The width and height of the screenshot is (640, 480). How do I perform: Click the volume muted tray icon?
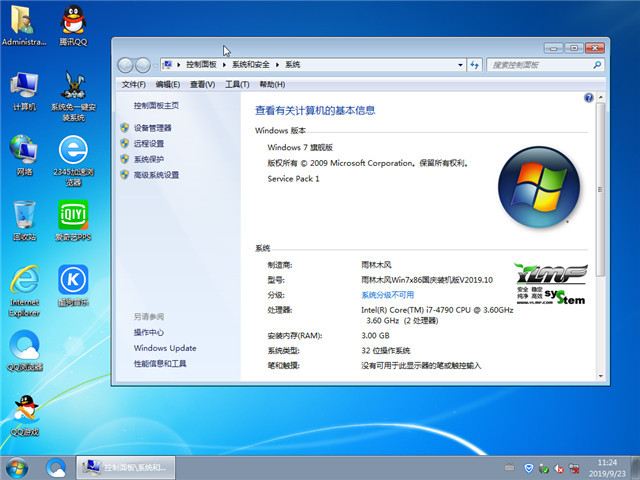coord(559,469)
